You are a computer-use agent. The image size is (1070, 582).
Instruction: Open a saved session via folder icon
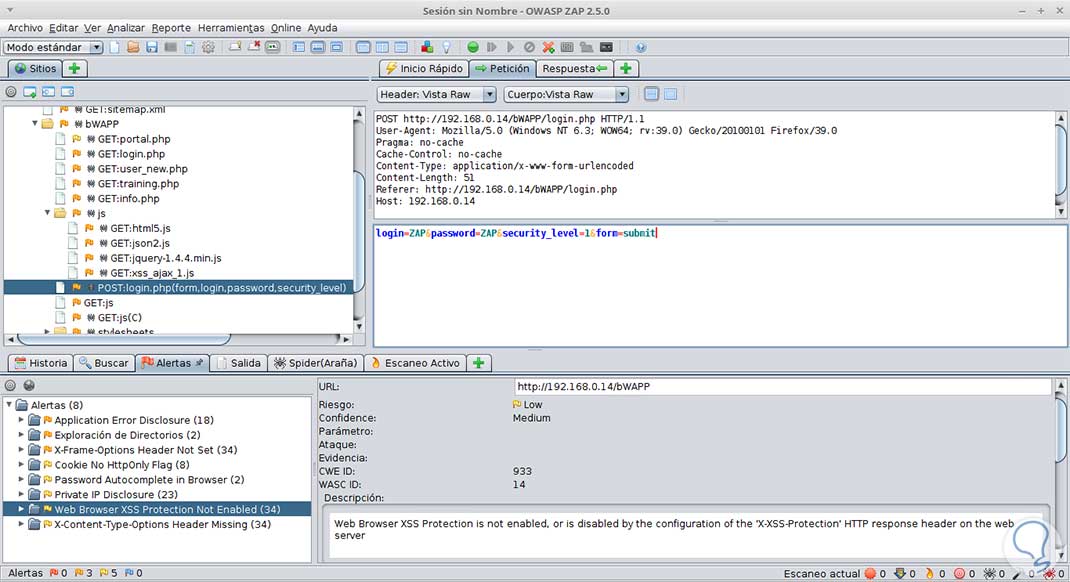(133, 47)
